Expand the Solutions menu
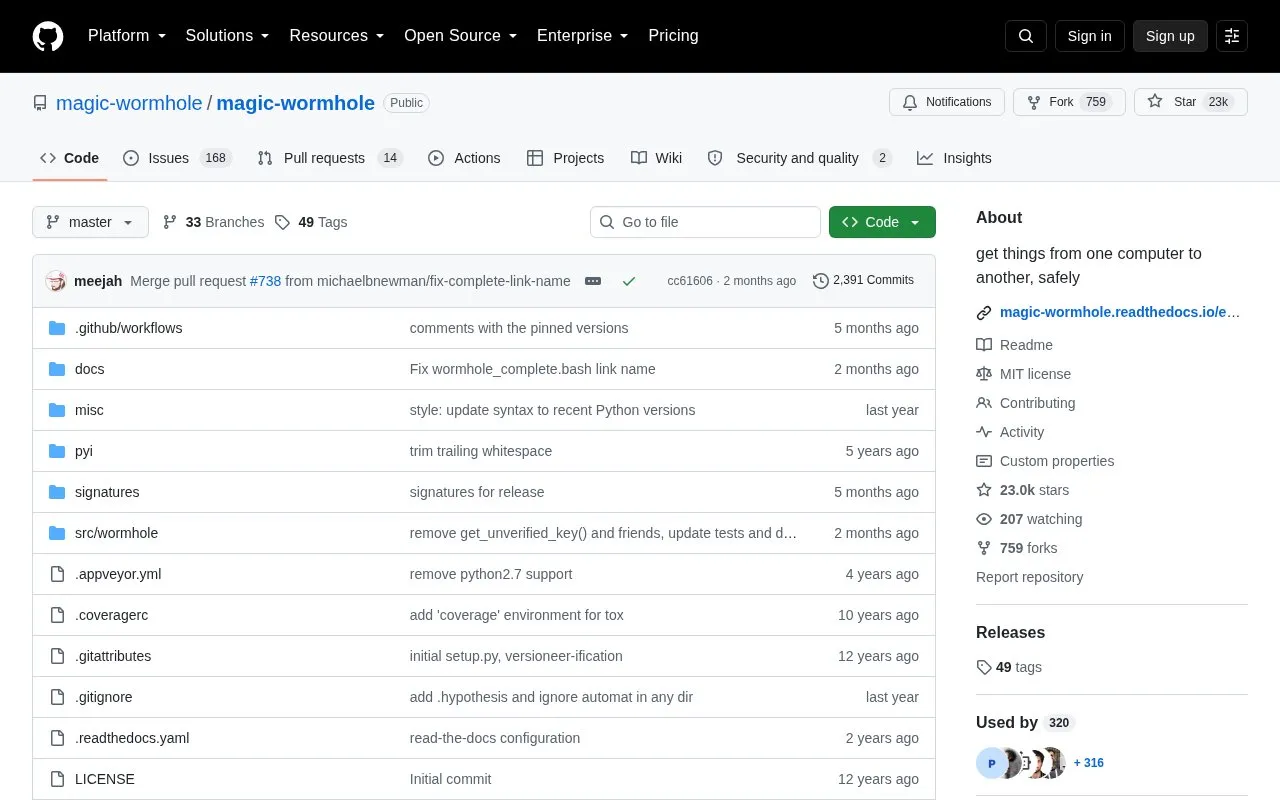 pyautogui.click(x=228, y=36)
